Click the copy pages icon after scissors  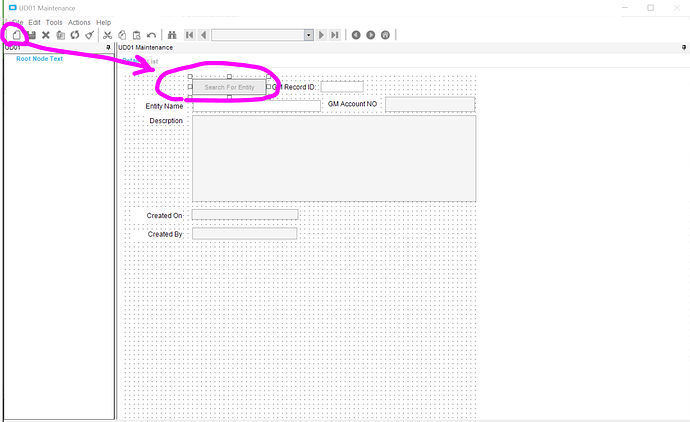coord(122,35)
